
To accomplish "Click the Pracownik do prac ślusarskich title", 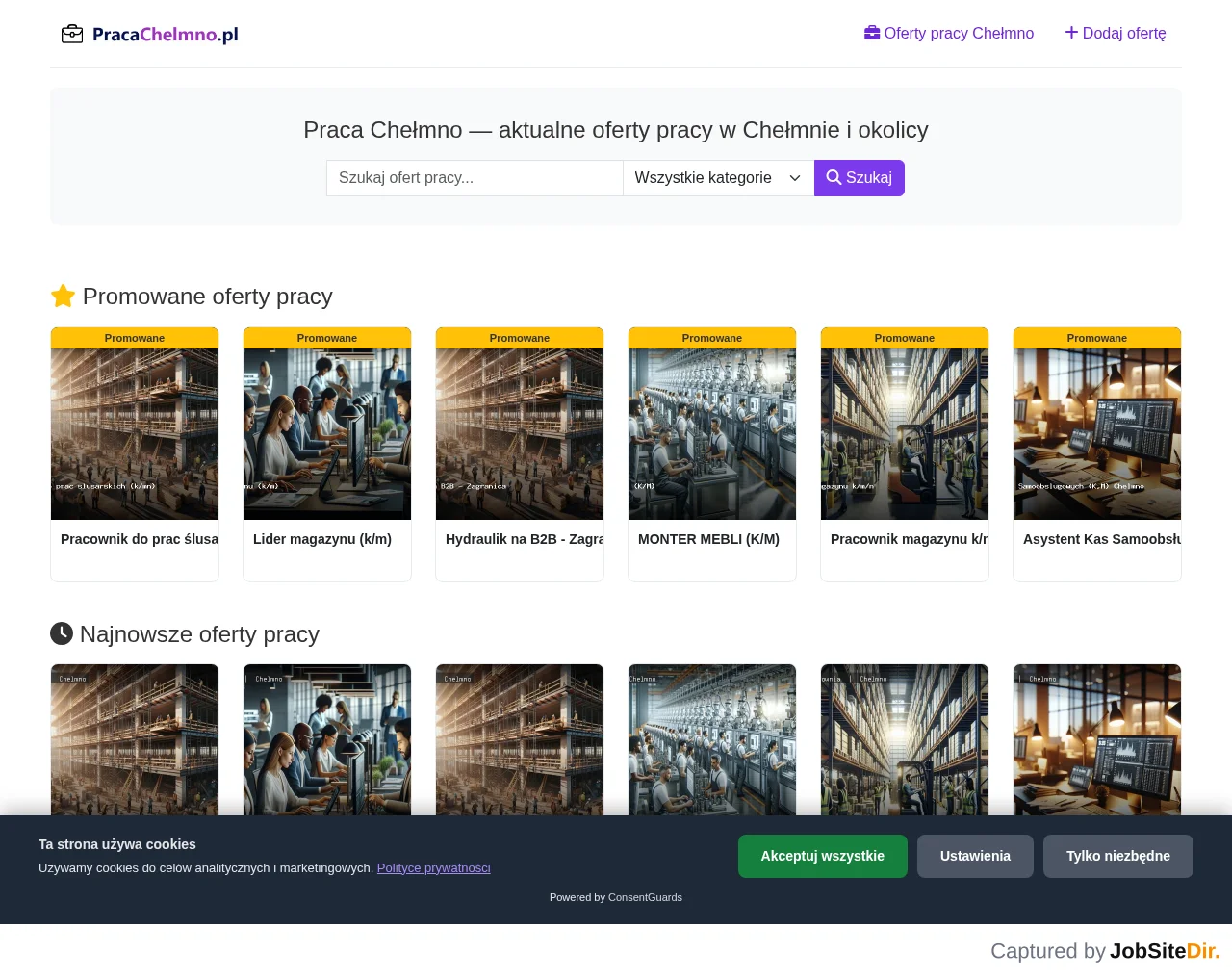I will point(140,539).
